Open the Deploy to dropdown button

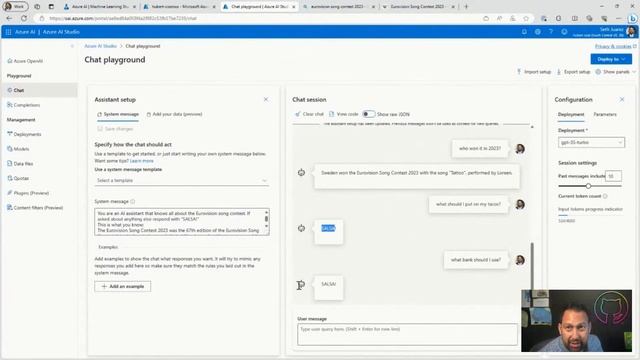coord(611,59)
